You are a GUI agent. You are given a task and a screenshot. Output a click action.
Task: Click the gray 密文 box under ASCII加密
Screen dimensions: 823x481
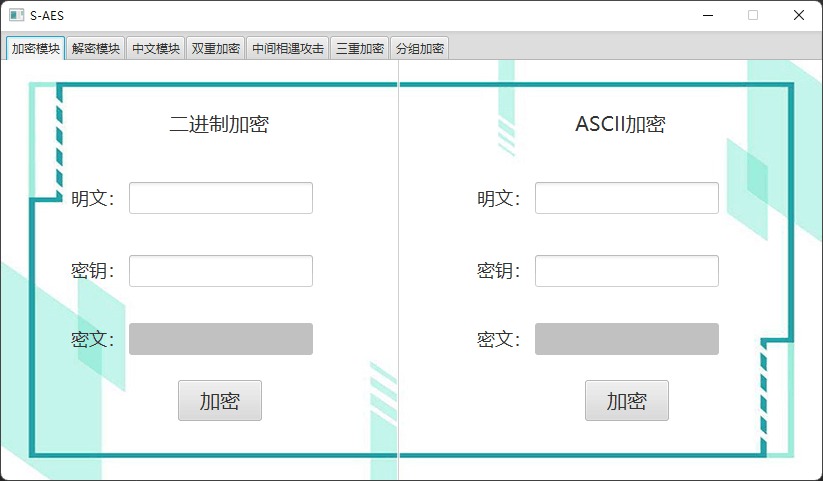coord(626,339)
